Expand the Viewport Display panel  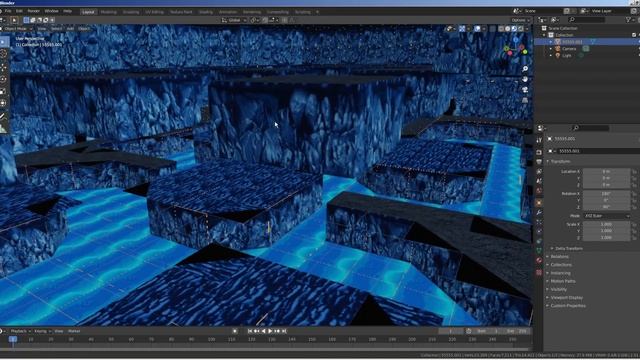click(565, 298)
